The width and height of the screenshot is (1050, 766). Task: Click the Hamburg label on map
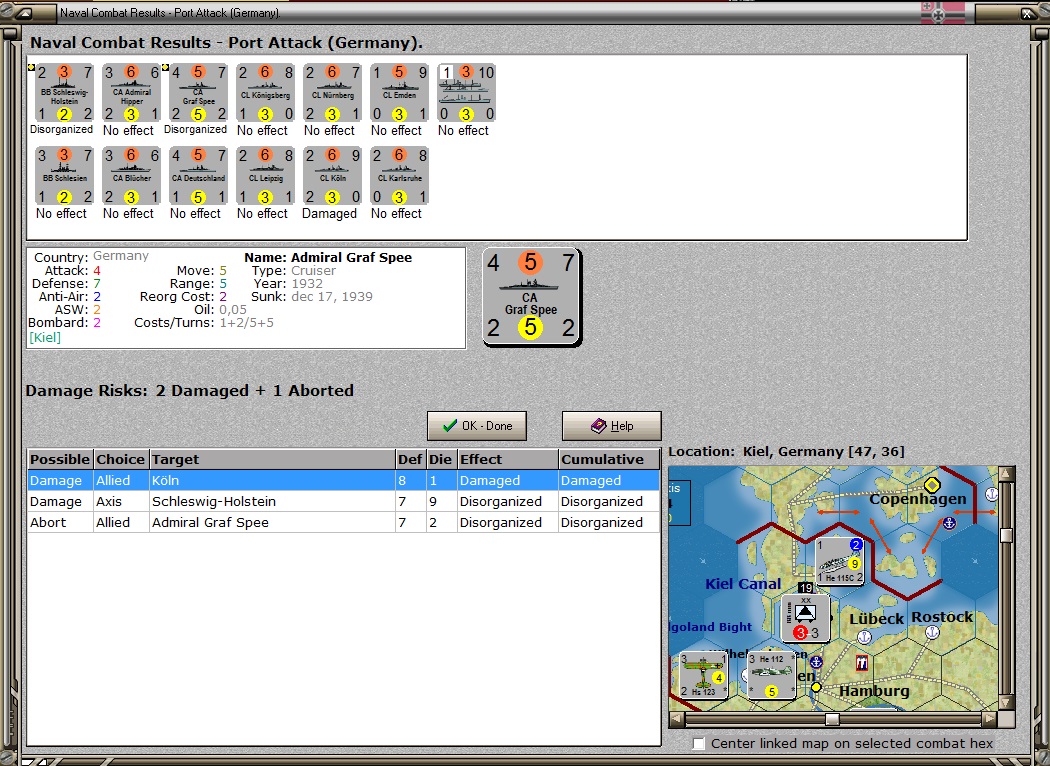point(874,691)
